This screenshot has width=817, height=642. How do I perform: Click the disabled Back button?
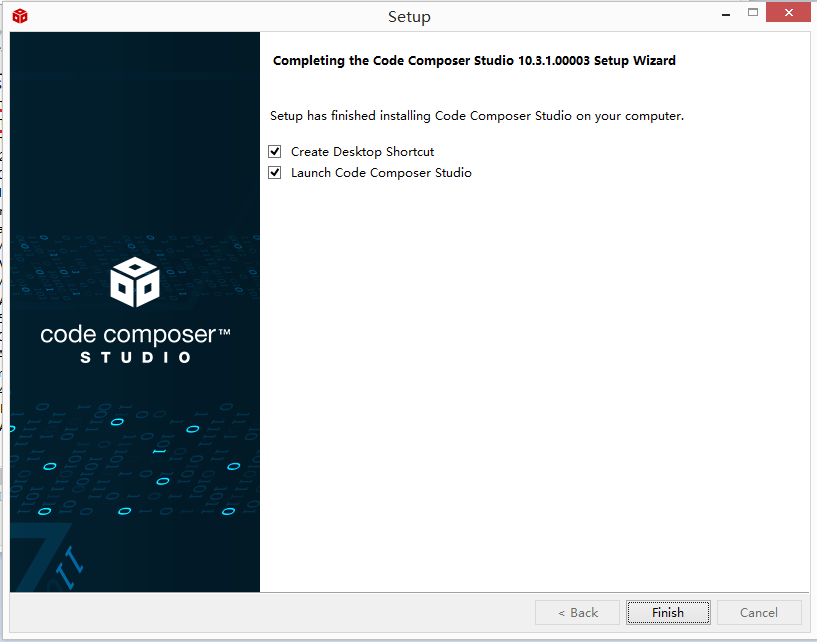(x=577, y=612)
